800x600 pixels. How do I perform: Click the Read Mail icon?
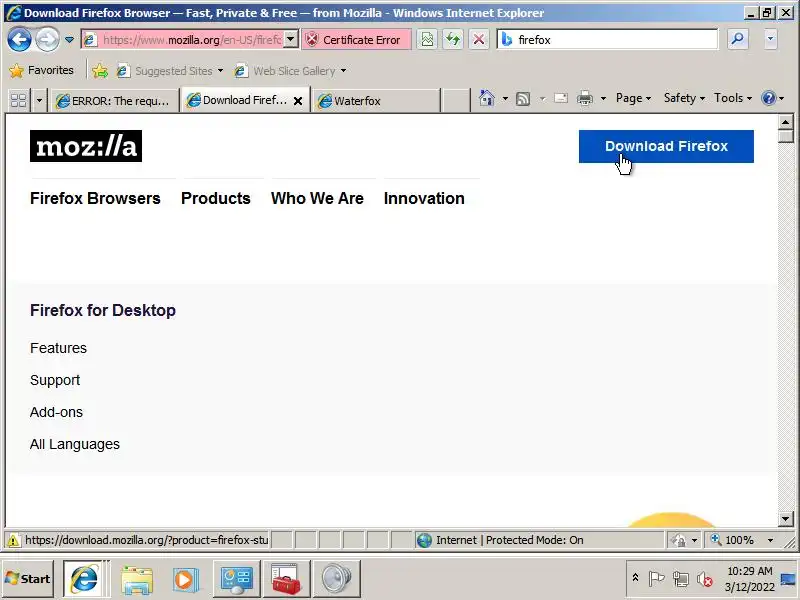tap(561, 98)
